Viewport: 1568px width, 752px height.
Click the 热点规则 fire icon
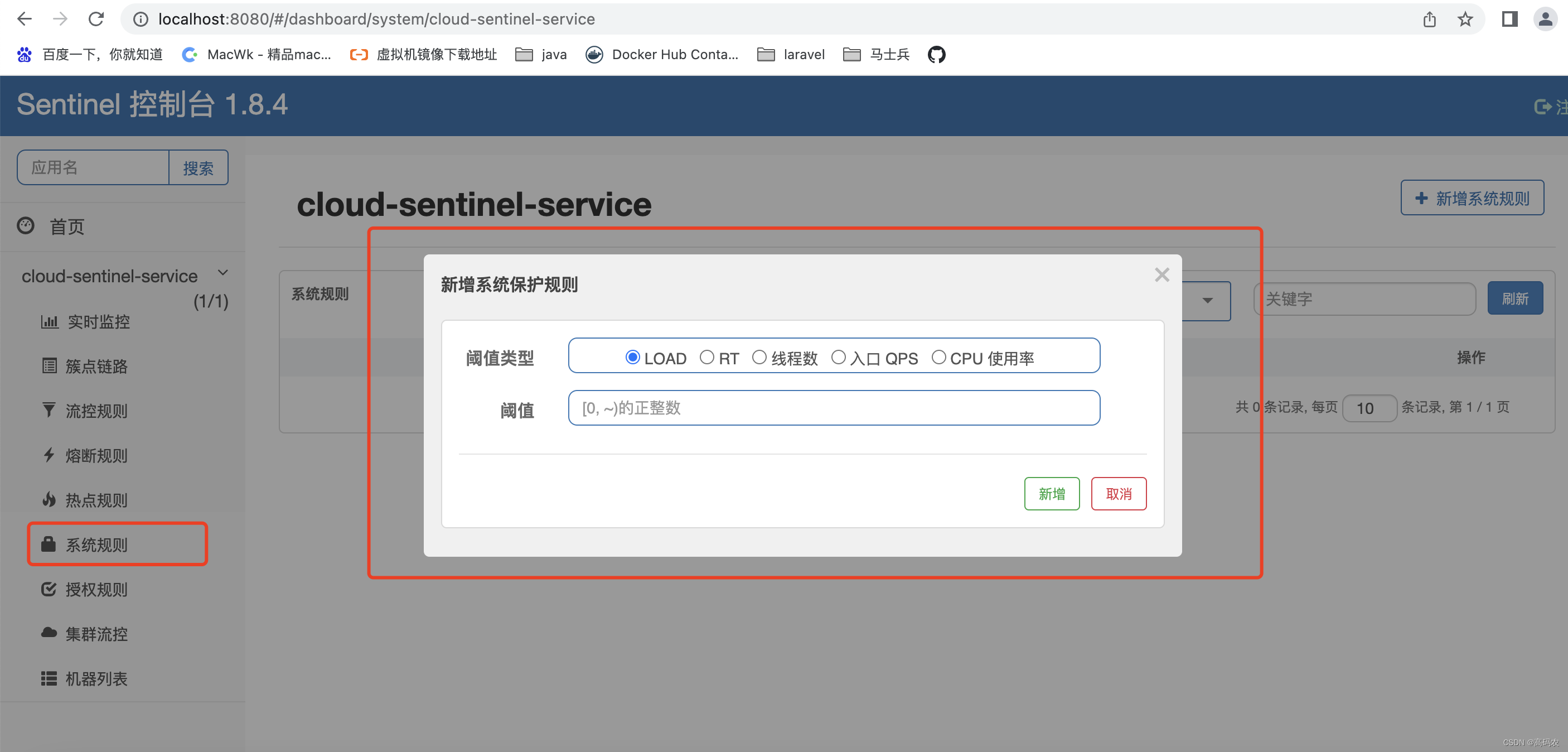49,499
